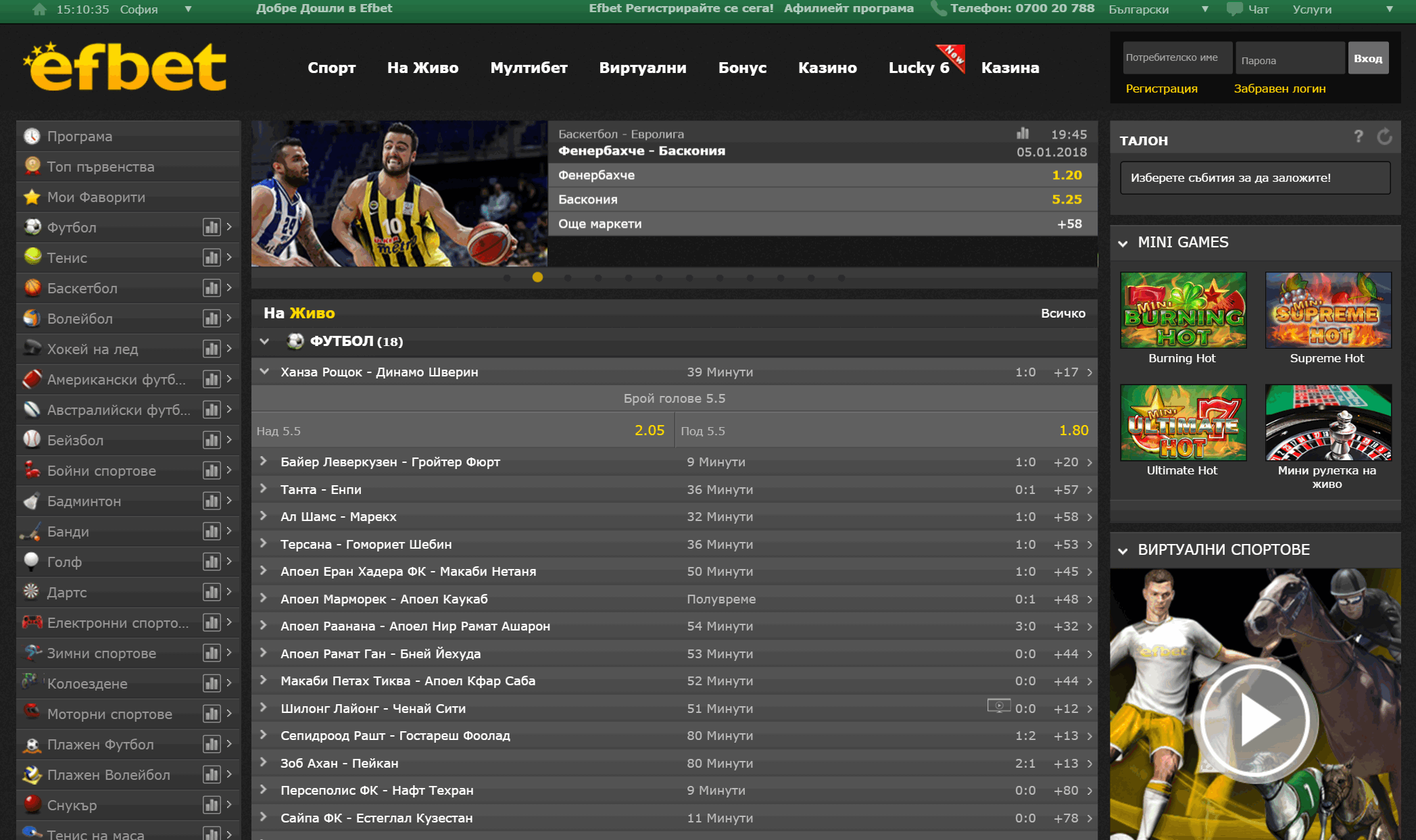
Task: Open statistics icon for Хокей на лед
Action: [x=212, y=349]
